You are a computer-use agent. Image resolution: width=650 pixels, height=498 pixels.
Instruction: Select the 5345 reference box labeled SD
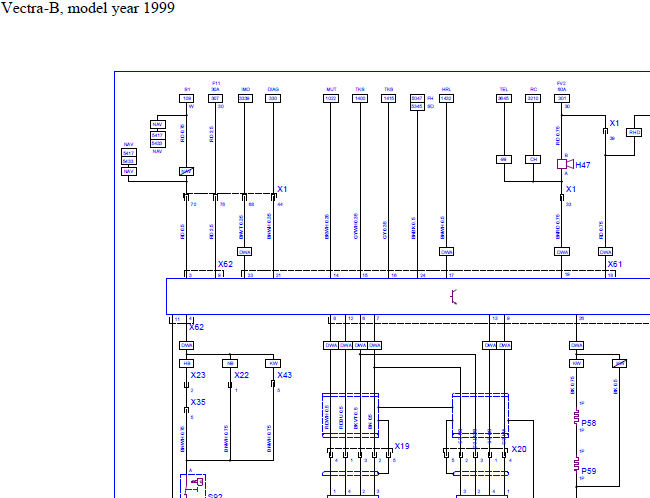[x=417, y=107]
